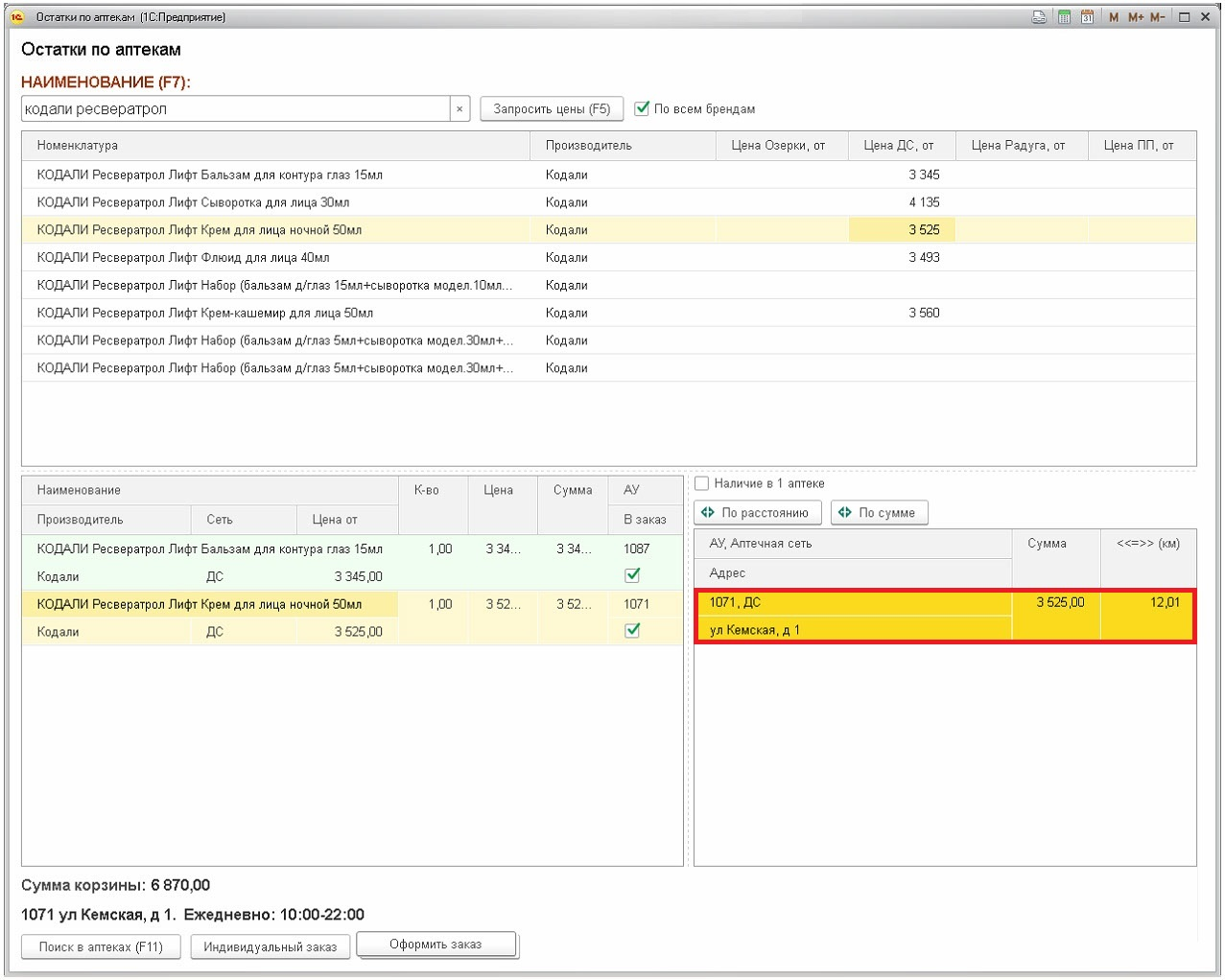The image size is (1225, 980).
Task: Open Индивидуальный заказ
Action: click(270, 947)
